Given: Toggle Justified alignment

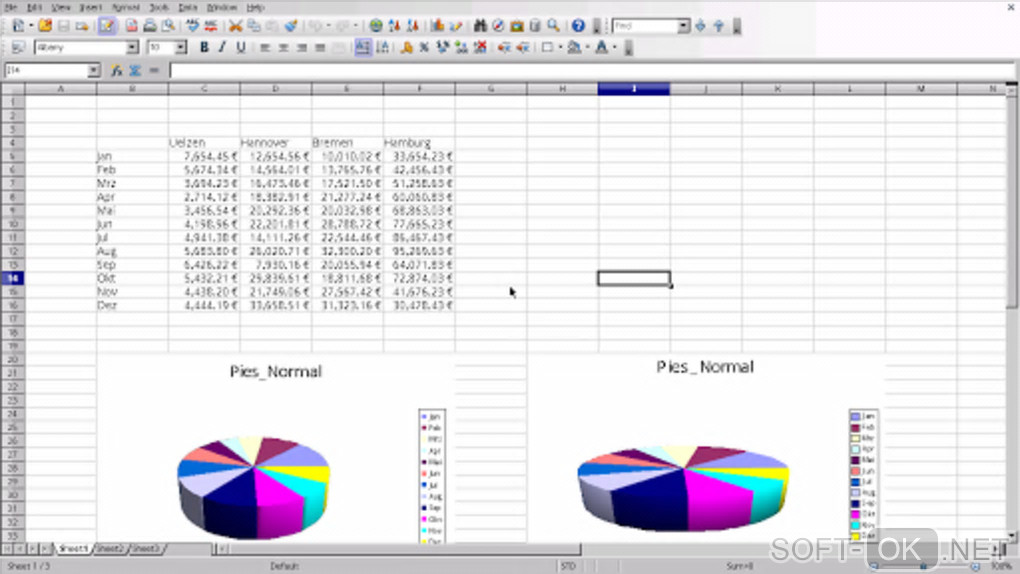Looking at the screenshot, I should coord(320,48).
